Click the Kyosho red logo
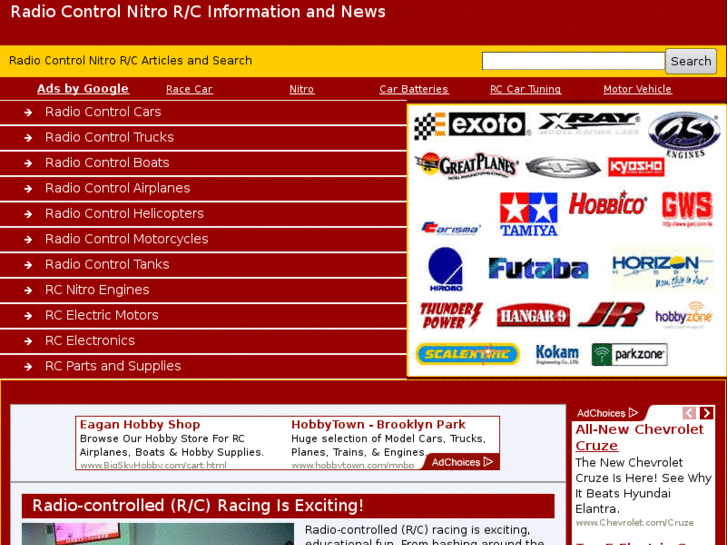Screen dimensions: 727x545 tap(636, 167)
